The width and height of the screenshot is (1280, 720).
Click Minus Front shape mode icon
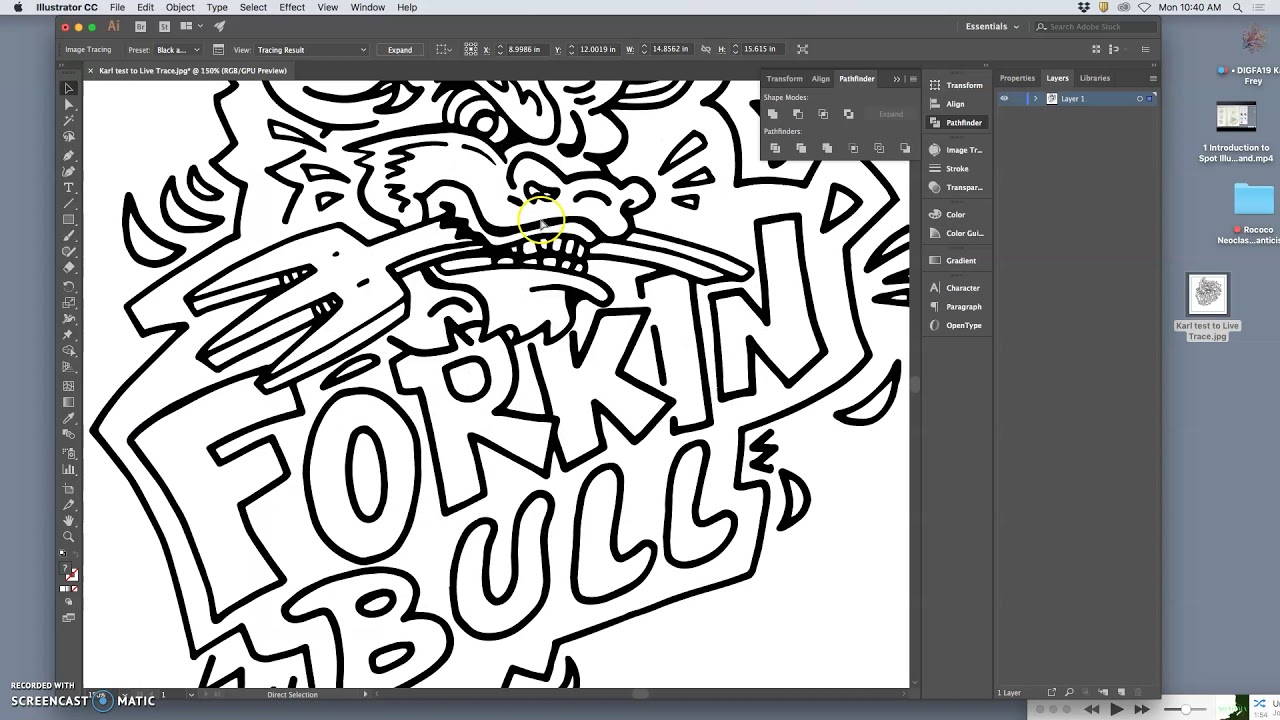tap(798, 114)
